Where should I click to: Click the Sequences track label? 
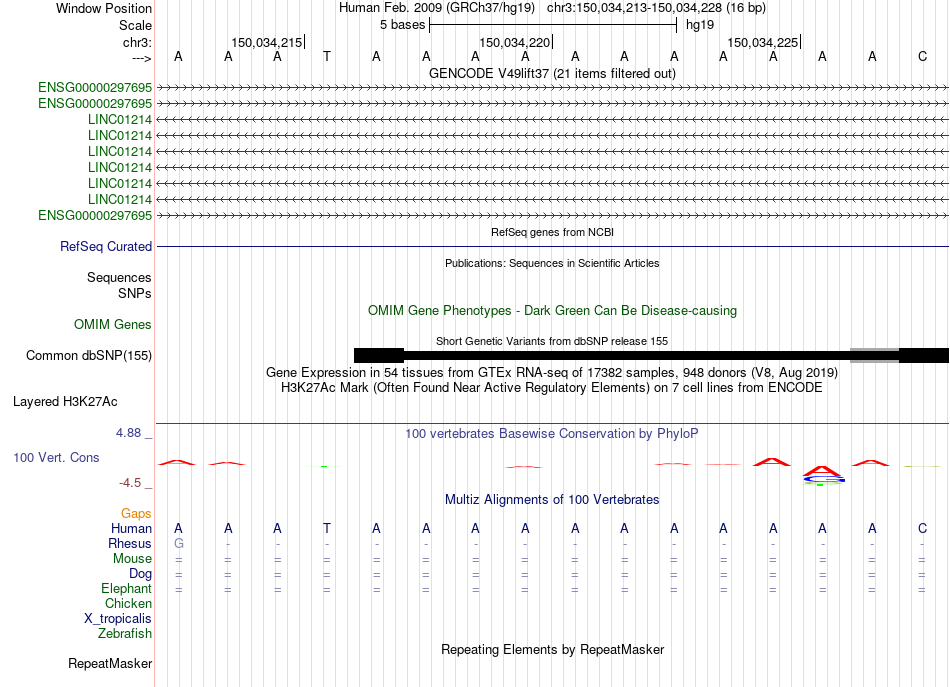click(x=119, y=277)
